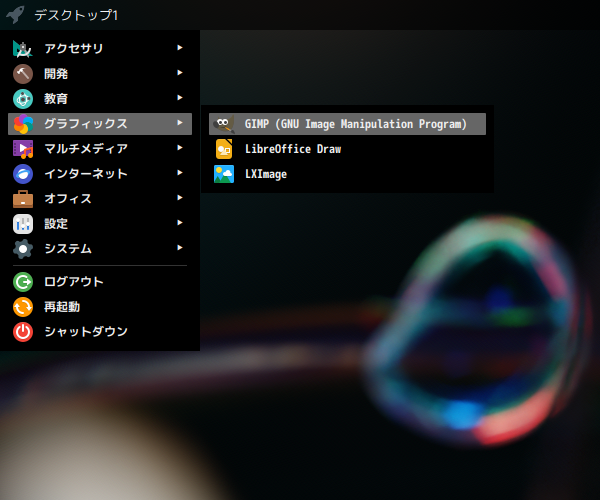Expand the 教育 submenu arrow

[179, 98]
